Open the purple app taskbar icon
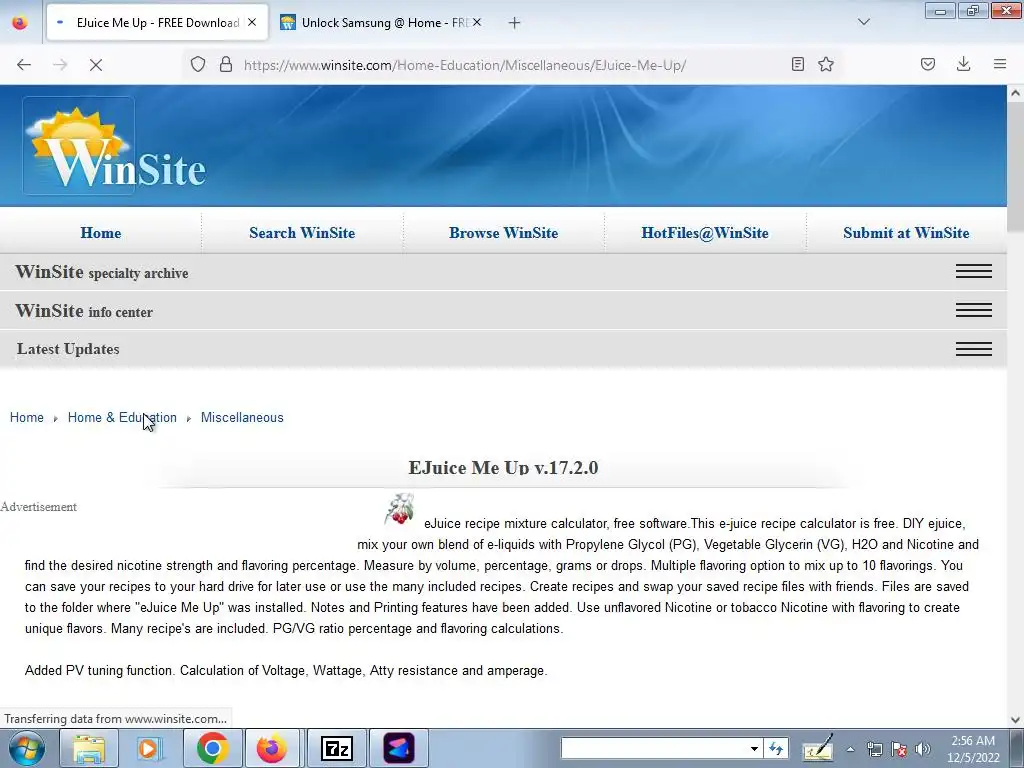 coord(399,748)
